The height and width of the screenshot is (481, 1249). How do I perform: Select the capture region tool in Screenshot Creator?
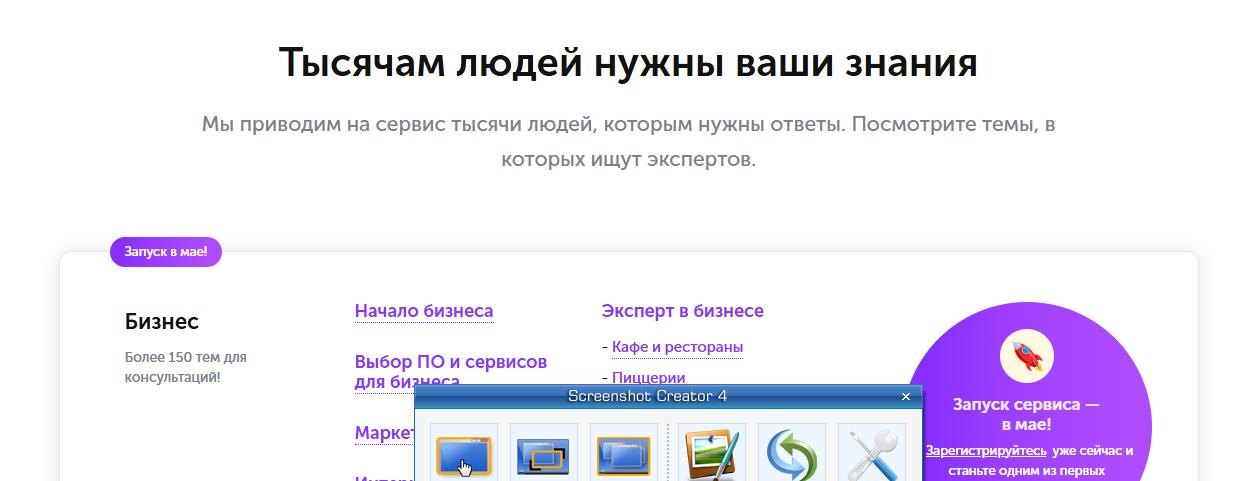tap(543, 453)
